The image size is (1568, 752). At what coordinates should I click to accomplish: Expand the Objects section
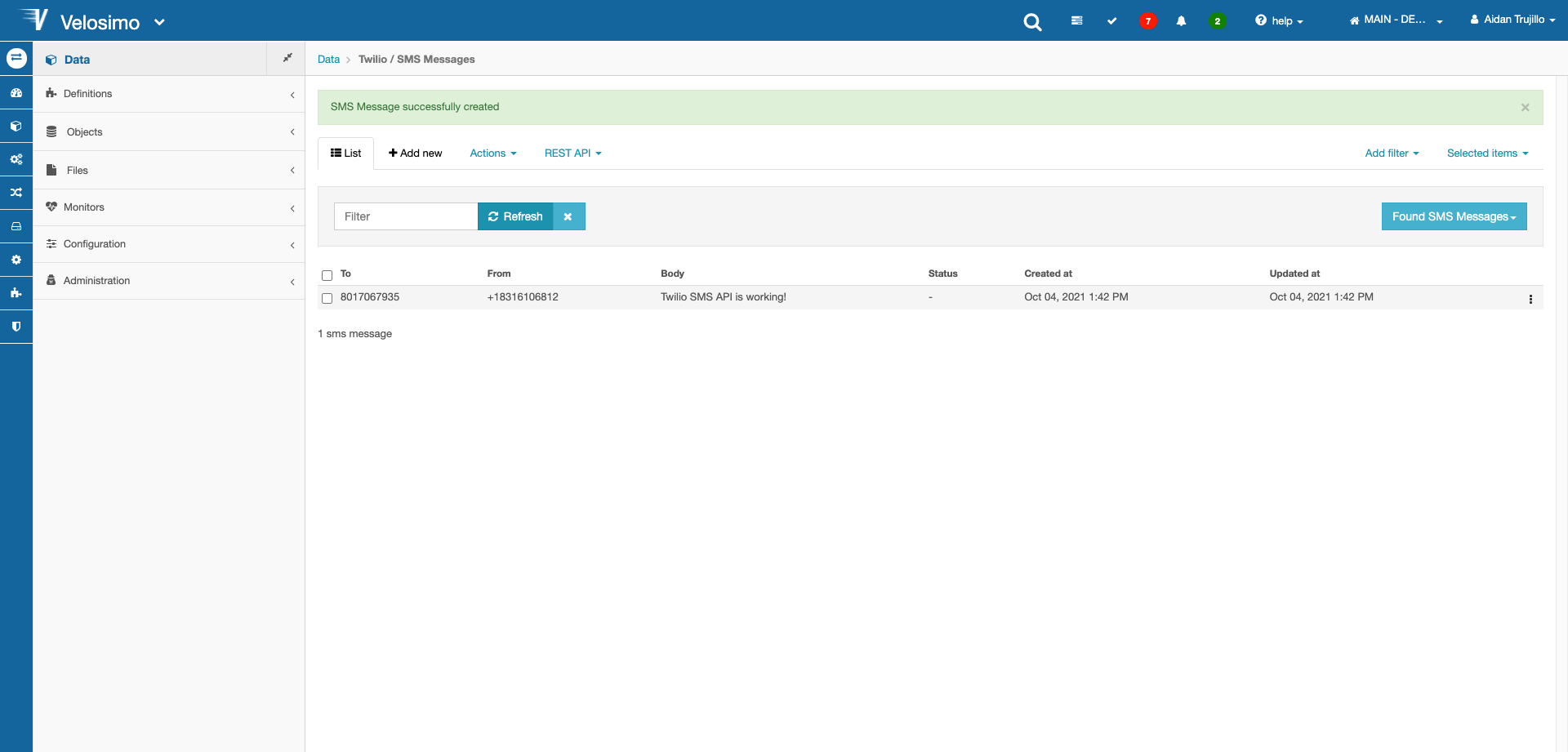169,132
